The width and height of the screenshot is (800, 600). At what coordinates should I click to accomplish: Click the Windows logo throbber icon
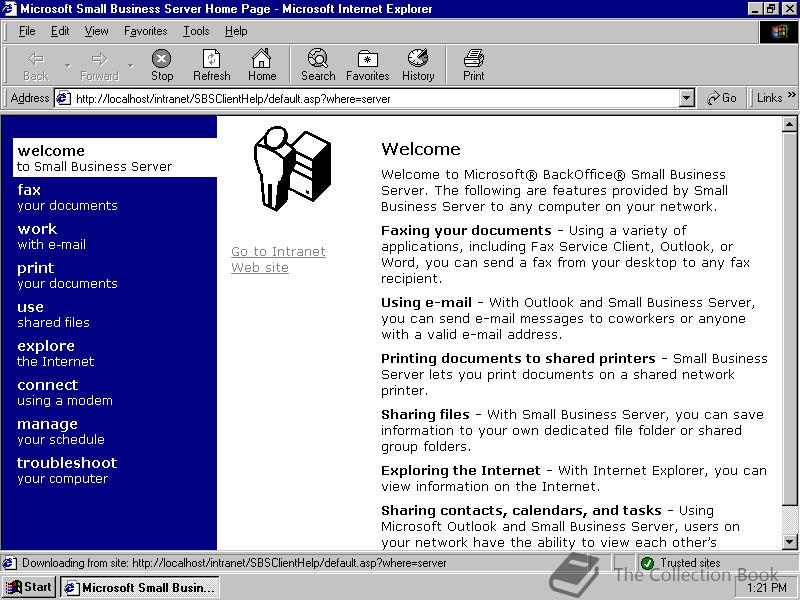click(779, 32)
